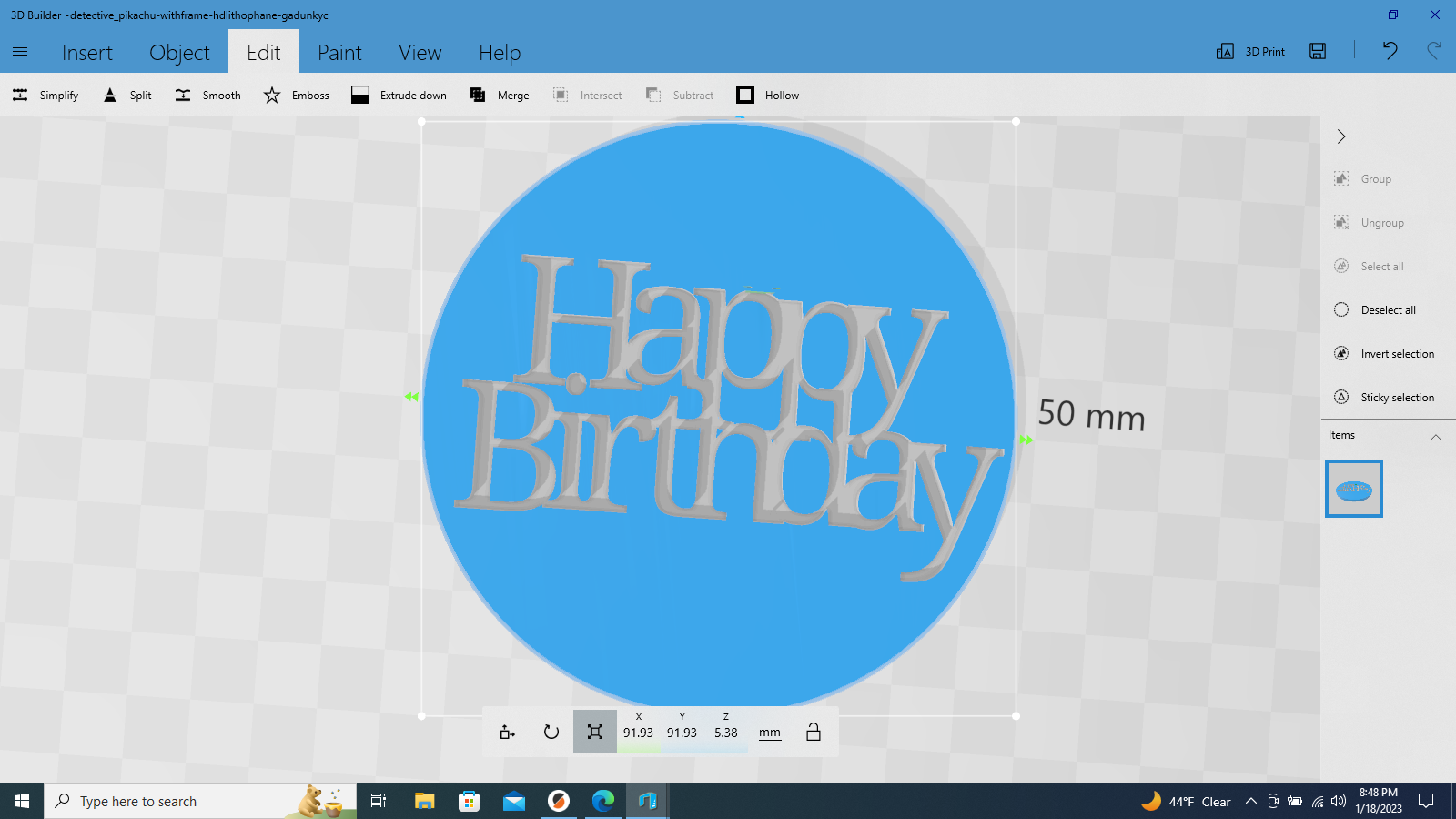The width and height of the screenshot is (1456, 819).
Task: Open the Mail app from the taskbar
Action: (x=513, y=801)
